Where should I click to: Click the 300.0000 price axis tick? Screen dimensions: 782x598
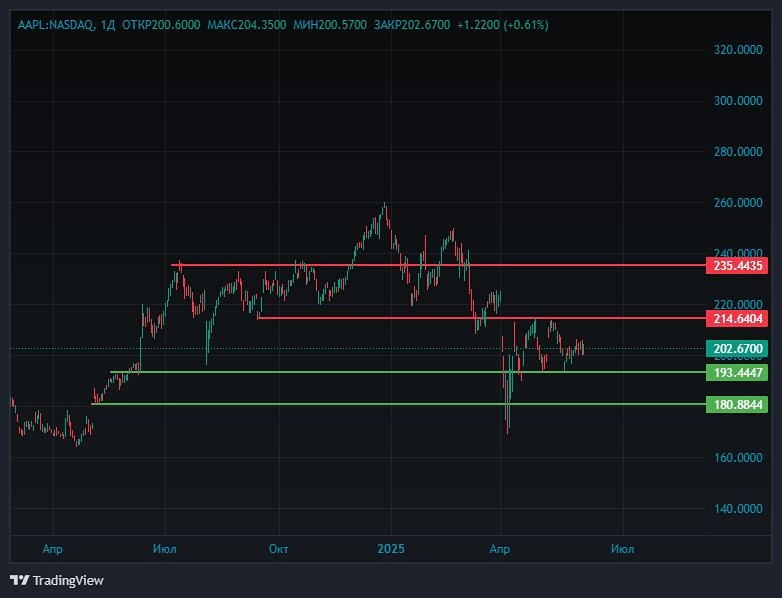coord(738,101)
